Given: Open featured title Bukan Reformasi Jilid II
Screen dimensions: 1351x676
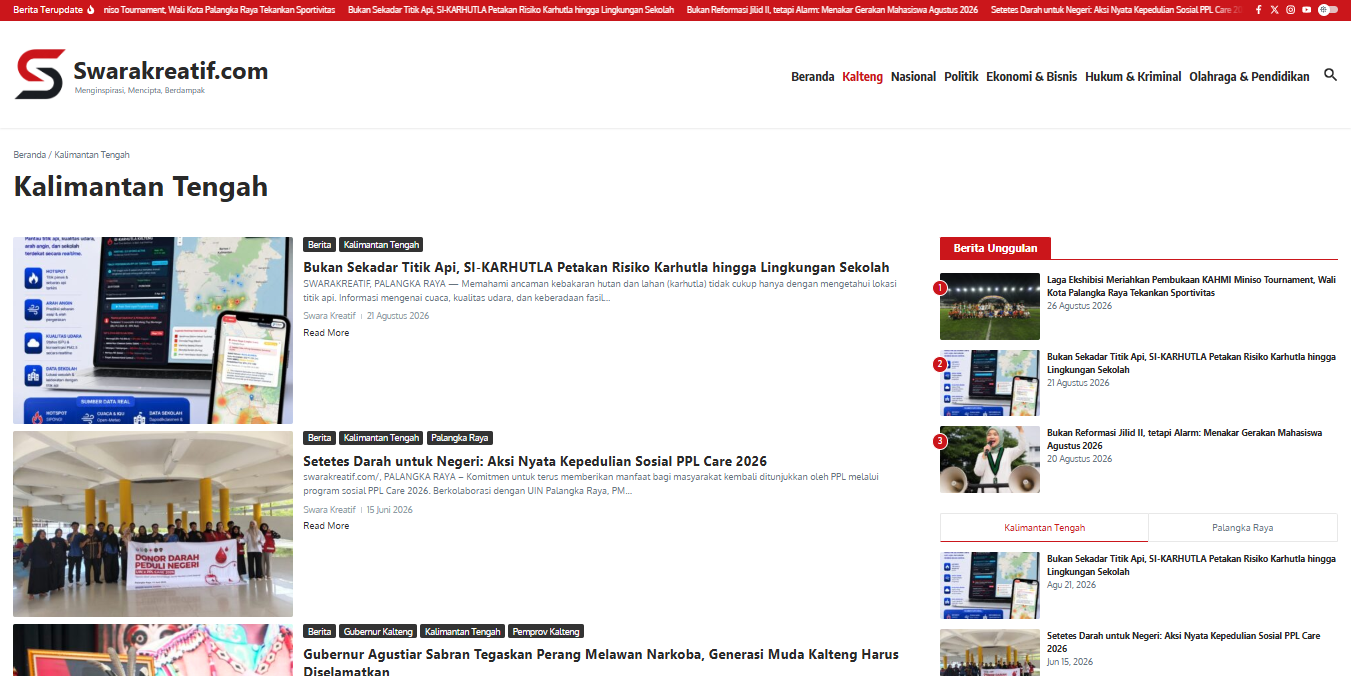Looking at the screenshot, I should point(1184,439).
